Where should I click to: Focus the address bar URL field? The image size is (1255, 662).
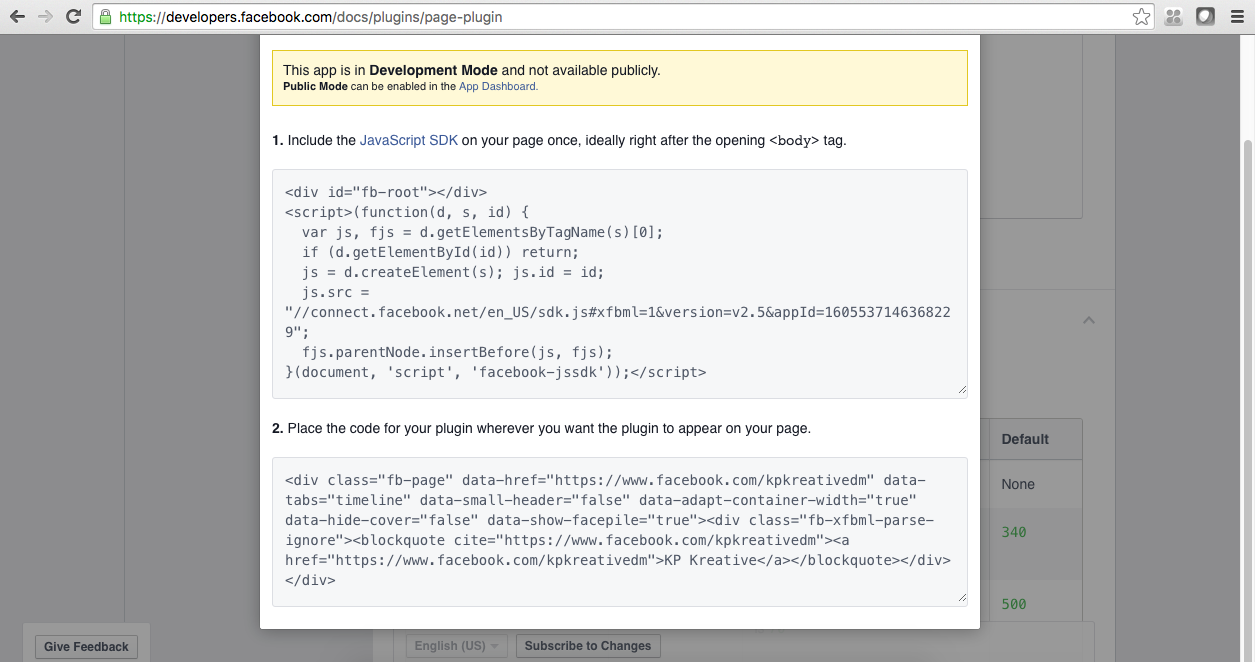(625, 17)
